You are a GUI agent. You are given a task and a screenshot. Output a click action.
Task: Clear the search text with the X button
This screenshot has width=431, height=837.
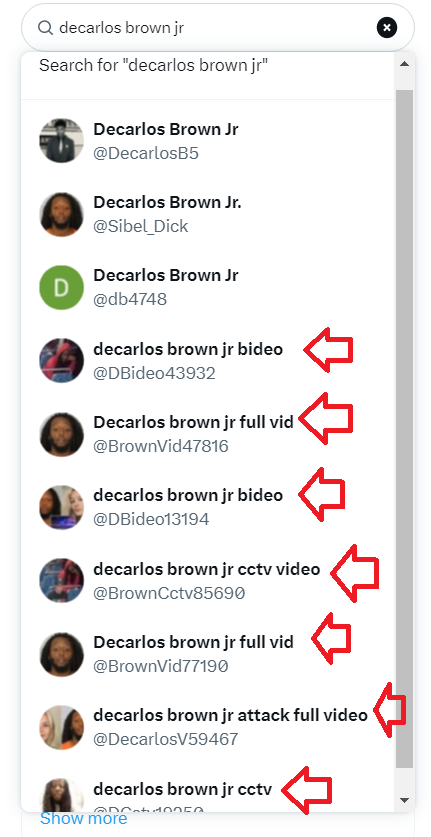click(x=387, y=28)
